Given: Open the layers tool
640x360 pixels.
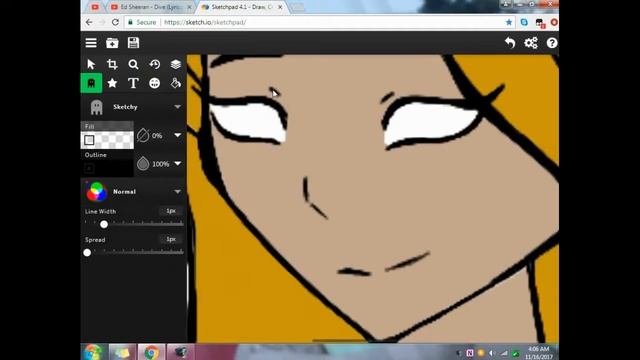Looking at the screenshot, I should (176, 64).
